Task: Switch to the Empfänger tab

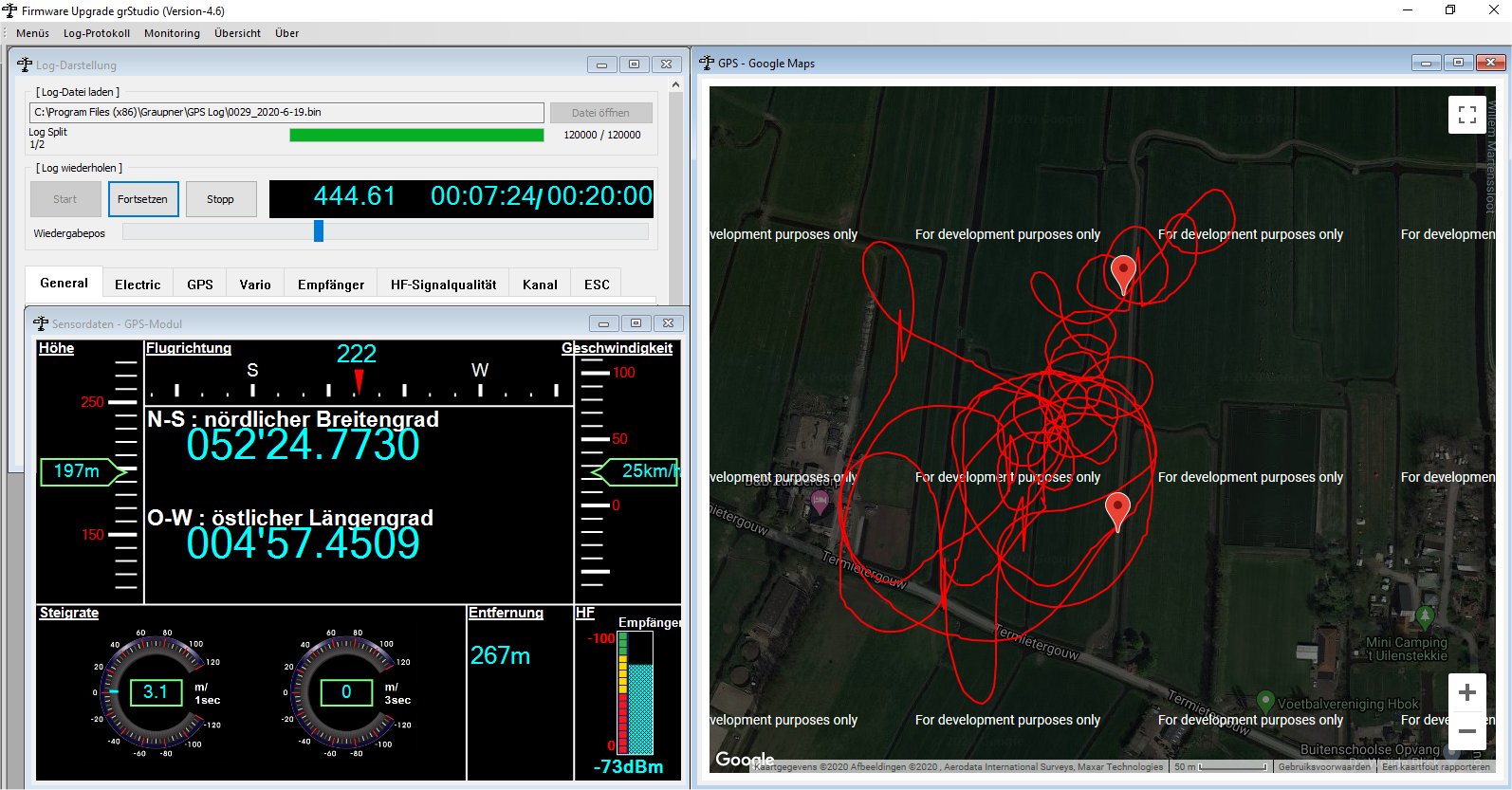Action: click(x=331, y=285)
